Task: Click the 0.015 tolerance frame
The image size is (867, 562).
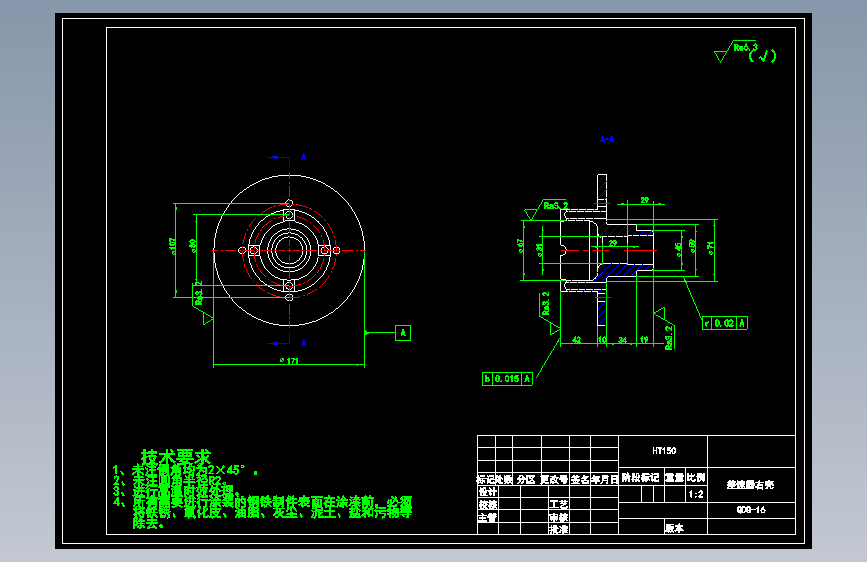Action: pos(507,379)
